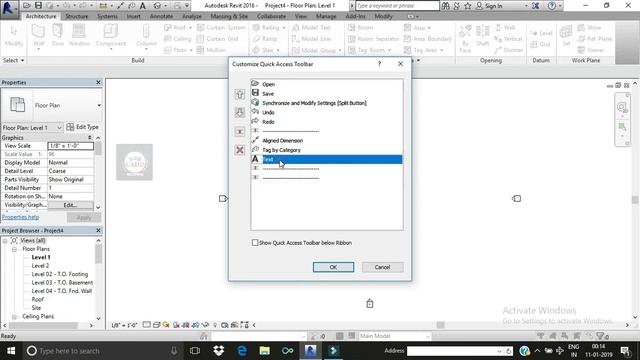Click the view scale control in view bar

coord(124,325)
